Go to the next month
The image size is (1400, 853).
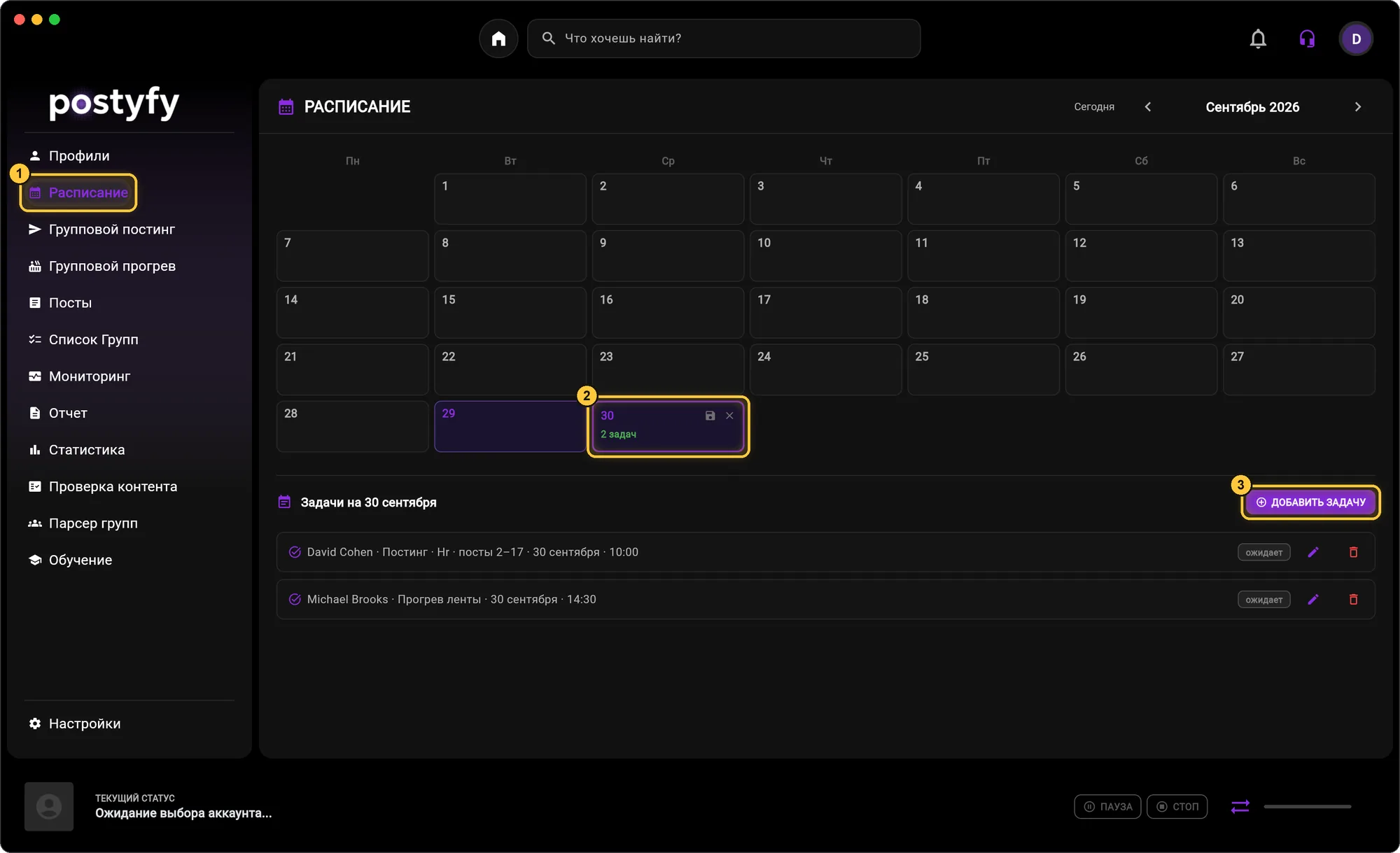point(1357,107)
